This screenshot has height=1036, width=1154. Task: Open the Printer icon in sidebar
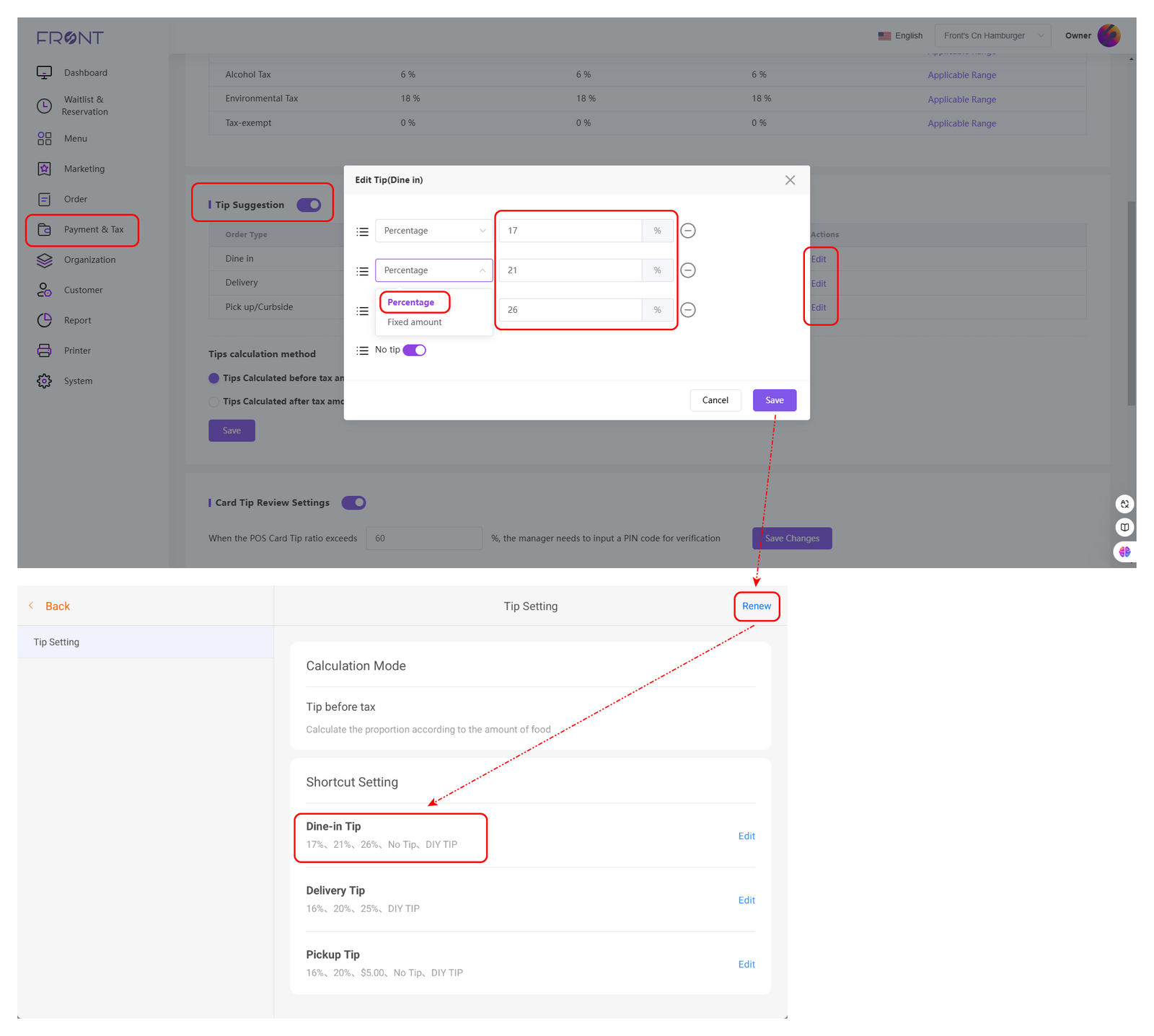tap(44, 350)
